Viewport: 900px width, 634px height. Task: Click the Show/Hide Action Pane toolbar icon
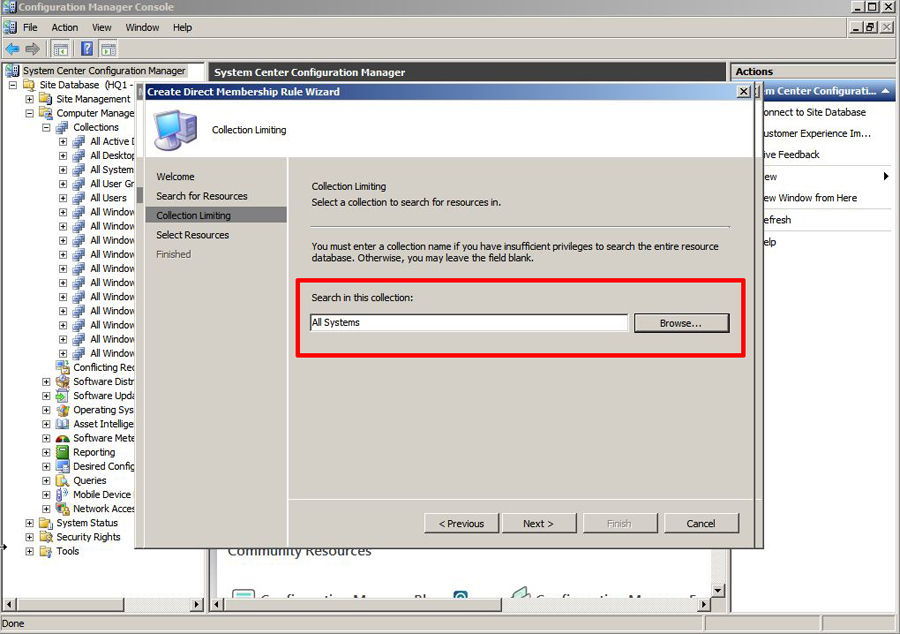(x=108, y=49)
